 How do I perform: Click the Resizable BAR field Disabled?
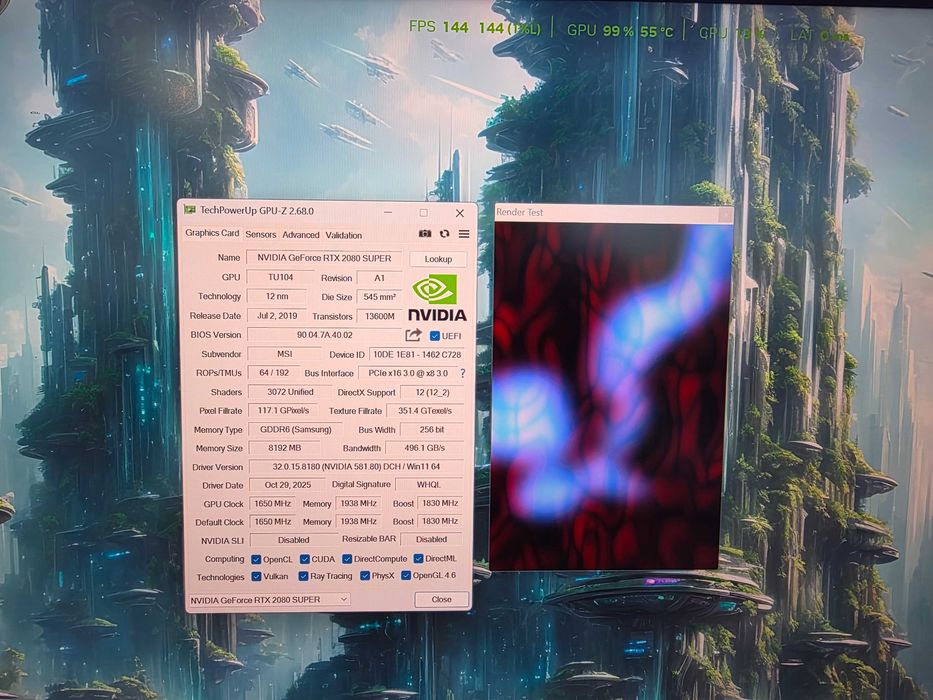point(431,539)
